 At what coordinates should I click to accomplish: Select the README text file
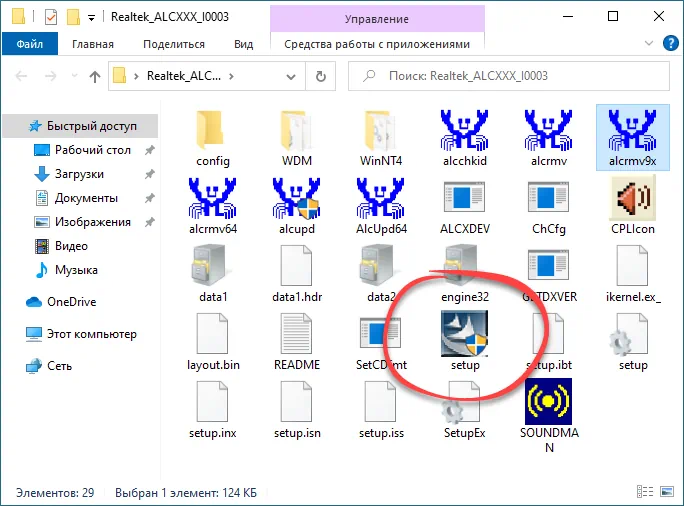297,342
